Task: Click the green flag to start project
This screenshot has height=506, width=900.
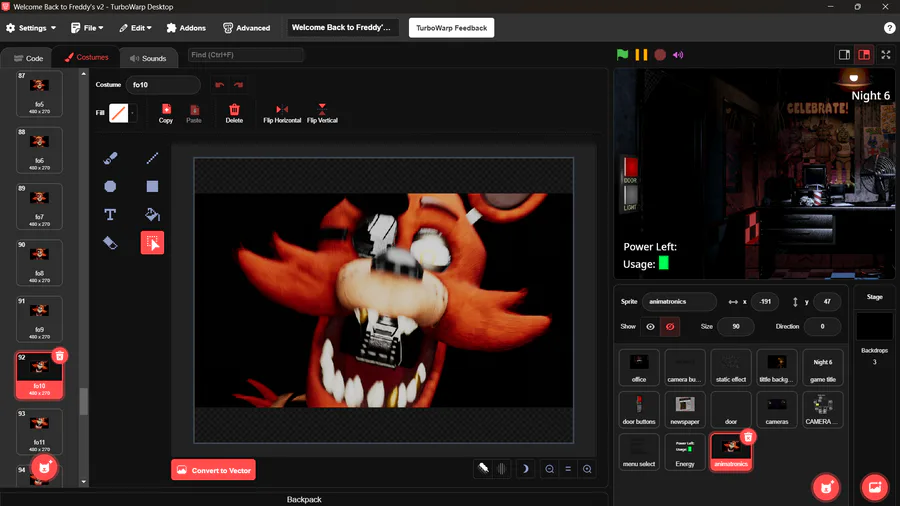Action: (622, 55)
